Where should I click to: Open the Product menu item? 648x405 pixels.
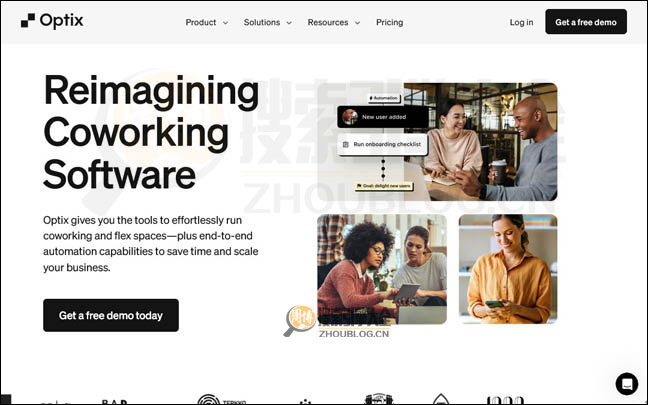pos(201,22)
